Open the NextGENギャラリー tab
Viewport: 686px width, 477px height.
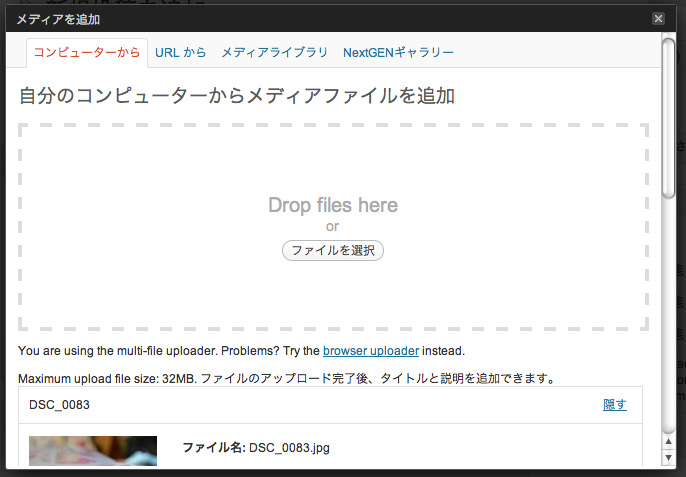tap(398, 53)
